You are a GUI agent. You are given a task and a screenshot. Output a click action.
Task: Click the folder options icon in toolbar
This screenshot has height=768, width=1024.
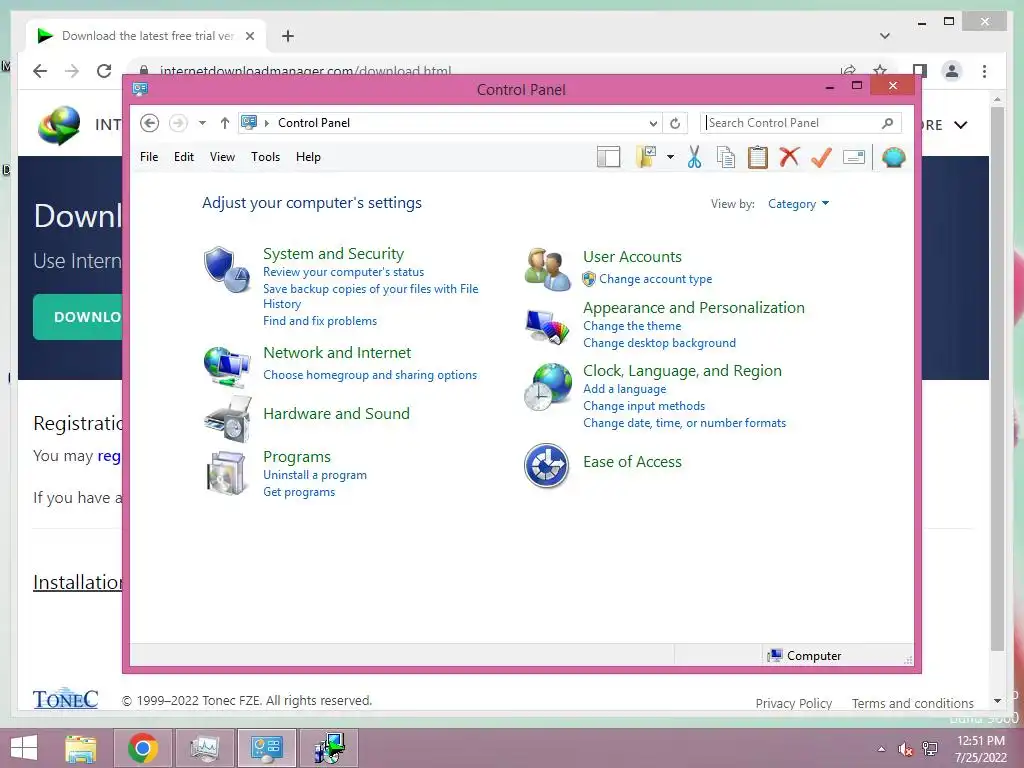click(646, 157)
